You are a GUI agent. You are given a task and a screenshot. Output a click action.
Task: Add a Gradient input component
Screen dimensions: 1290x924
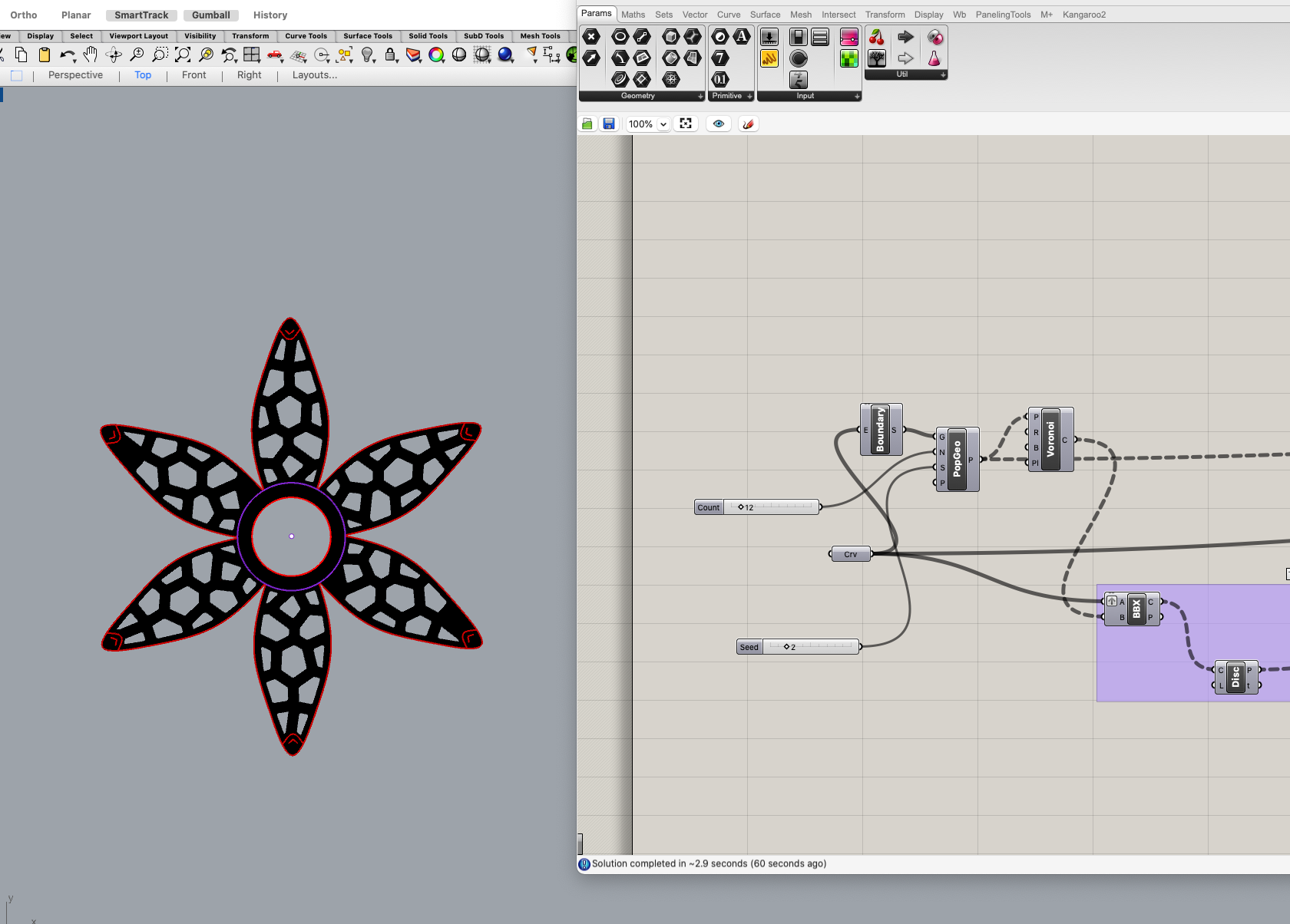click(849, 36)
